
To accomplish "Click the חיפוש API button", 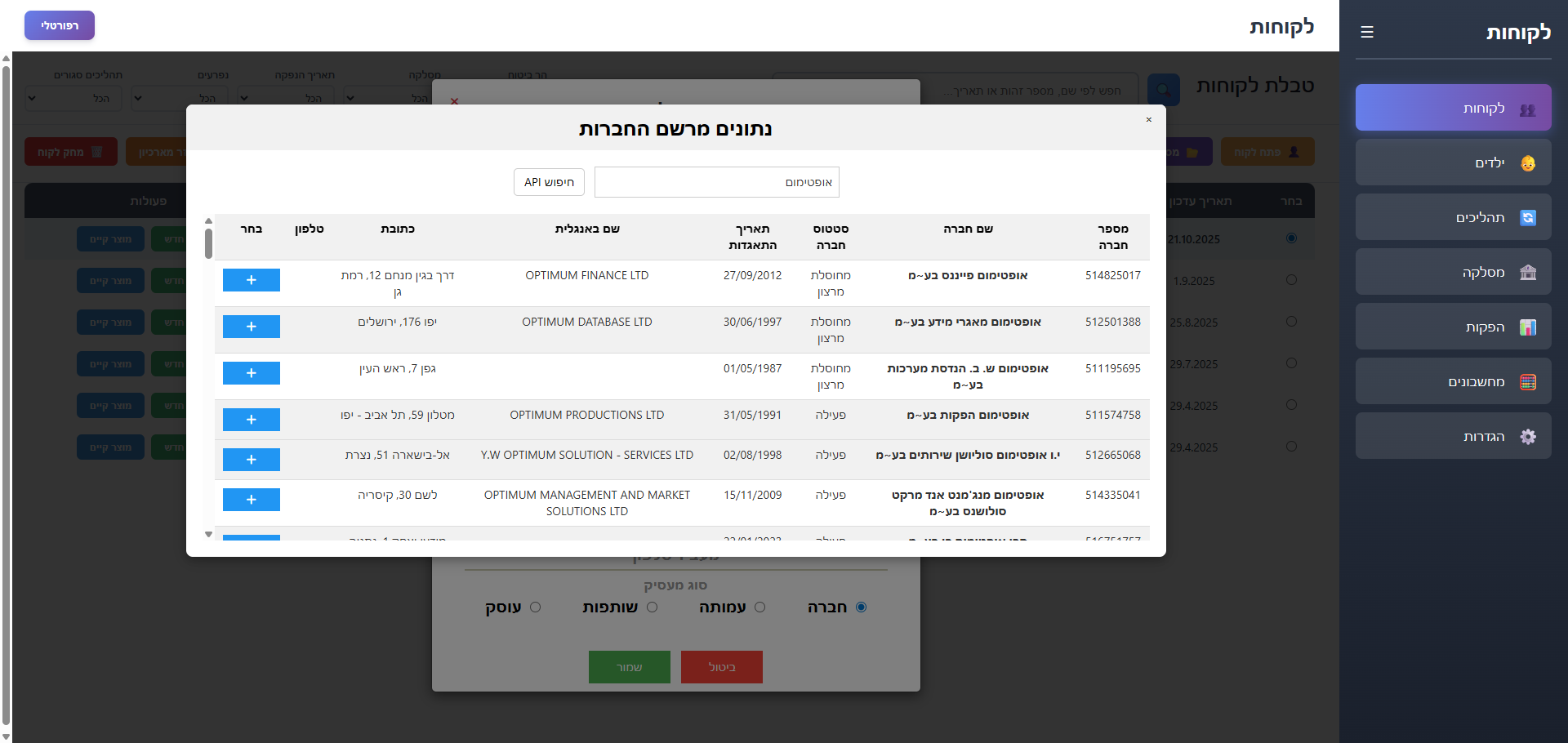I will [x=549, y=182].
